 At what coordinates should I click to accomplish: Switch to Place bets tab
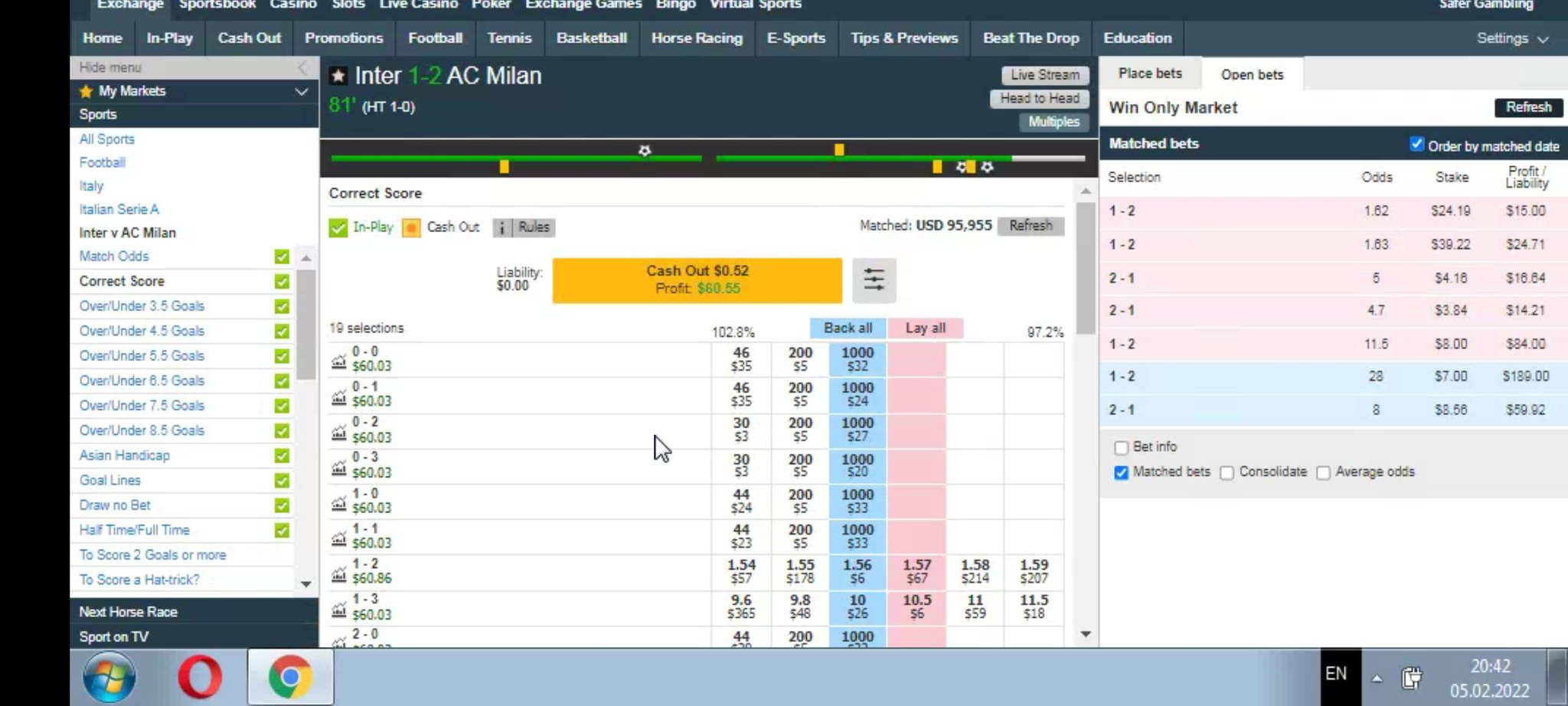point(1150,74)
